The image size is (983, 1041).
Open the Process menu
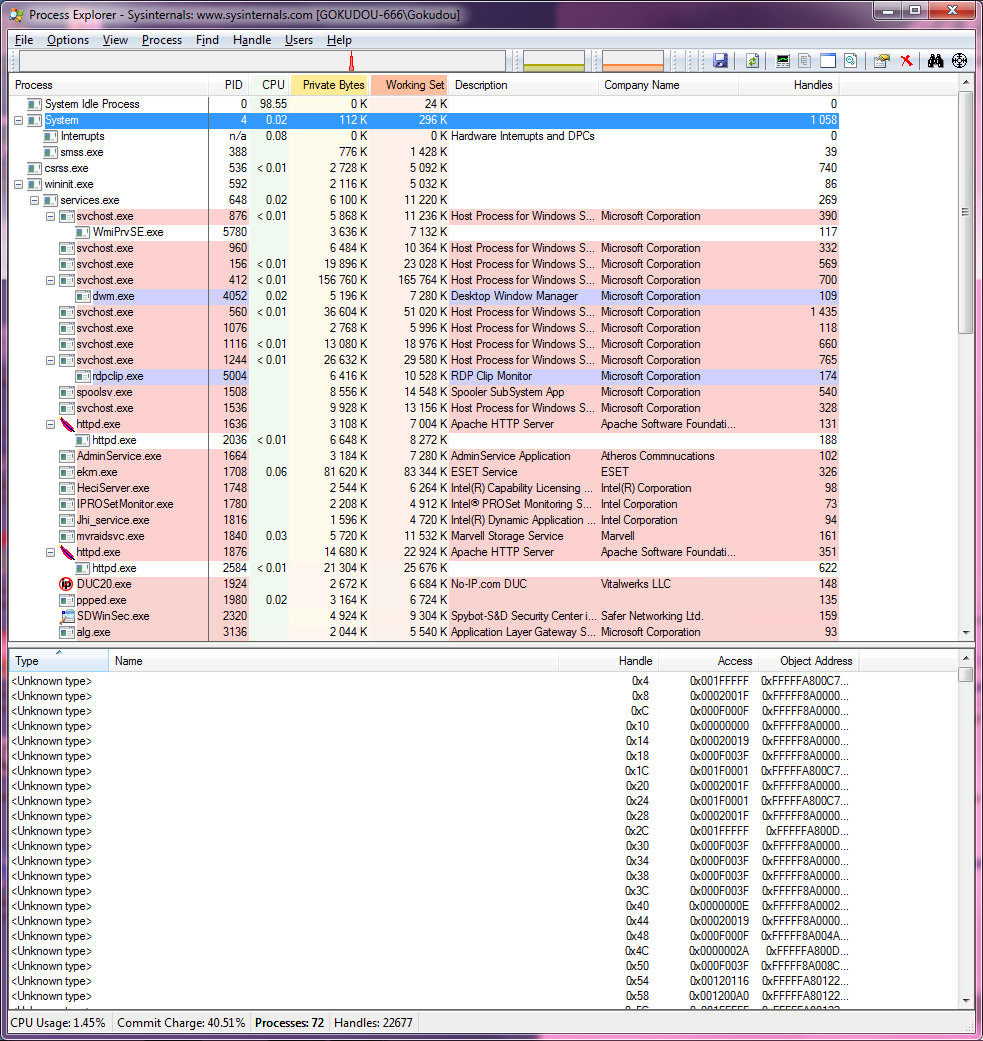161,40
